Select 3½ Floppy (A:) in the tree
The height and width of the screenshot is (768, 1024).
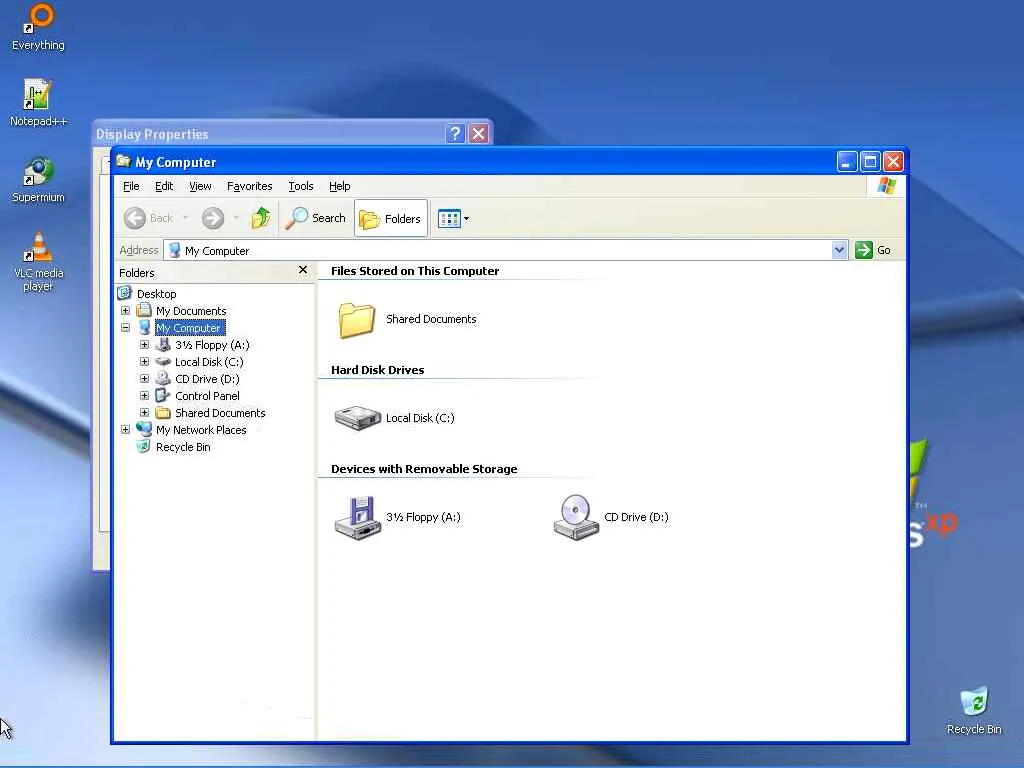coord(212,345)
